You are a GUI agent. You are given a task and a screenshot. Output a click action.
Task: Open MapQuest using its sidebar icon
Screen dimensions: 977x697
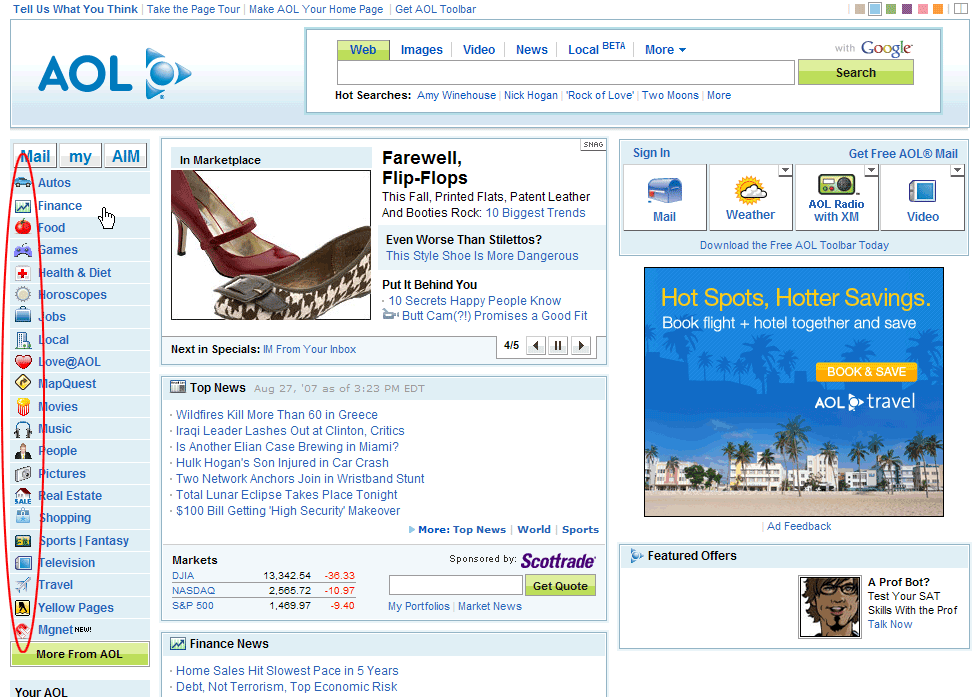coord(23,384)
